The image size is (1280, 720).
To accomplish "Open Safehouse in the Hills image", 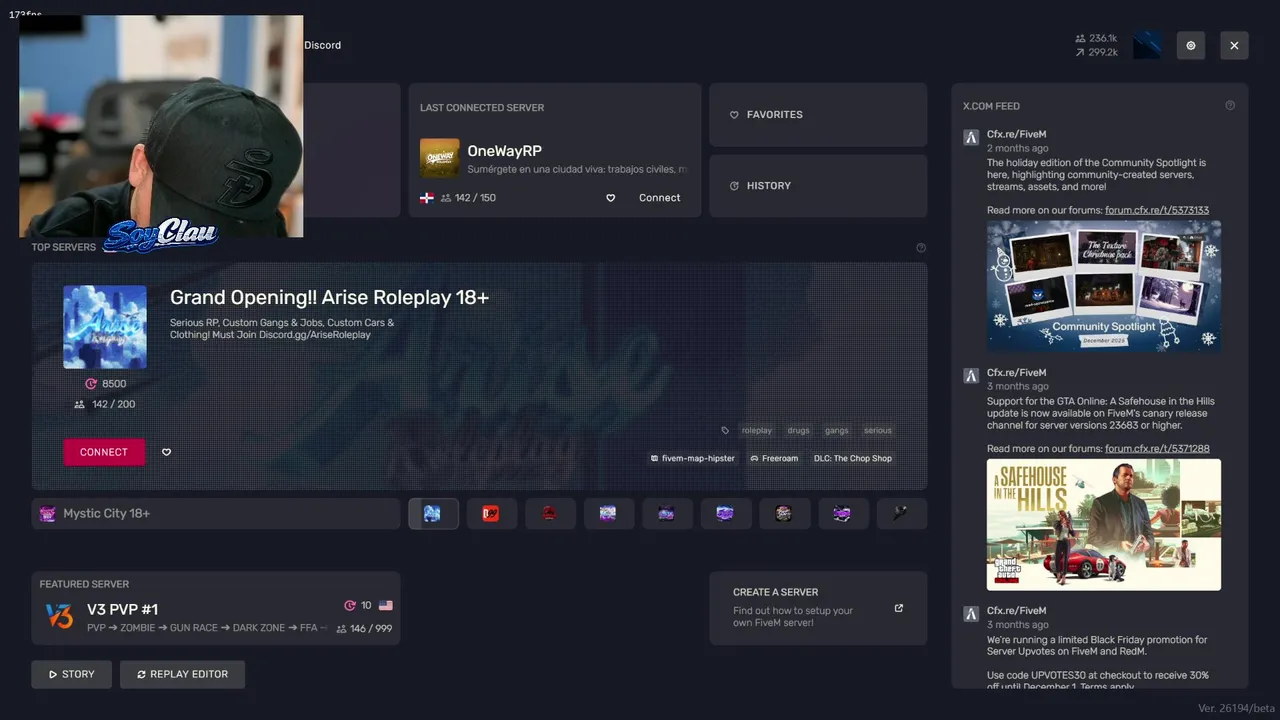I will coord(1104,524).
